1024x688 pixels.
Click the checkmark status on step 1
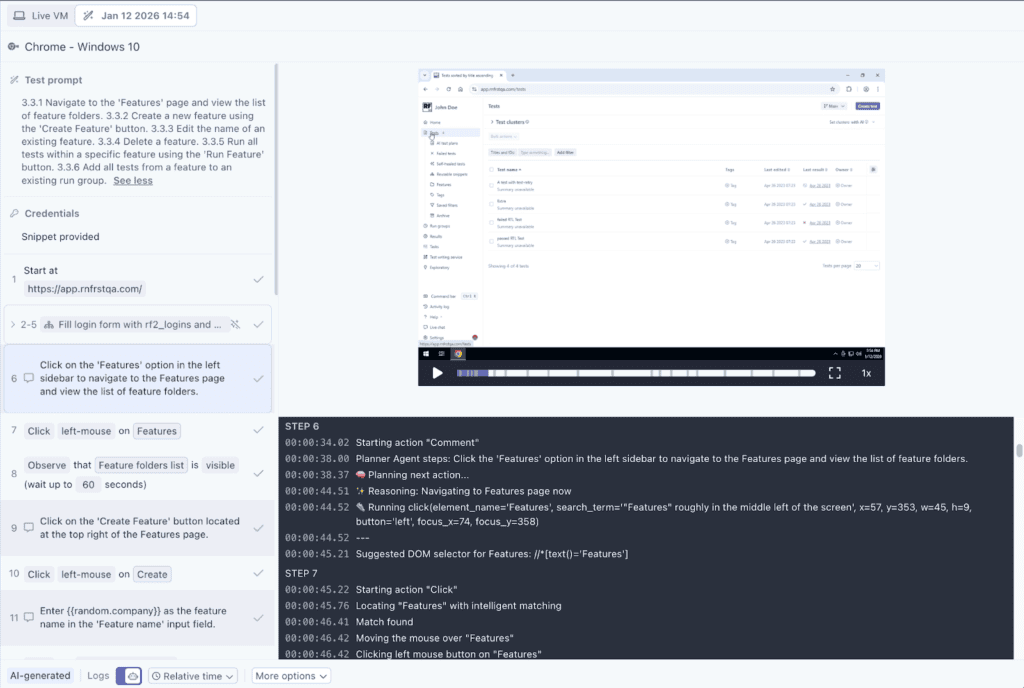pos(258,279)
